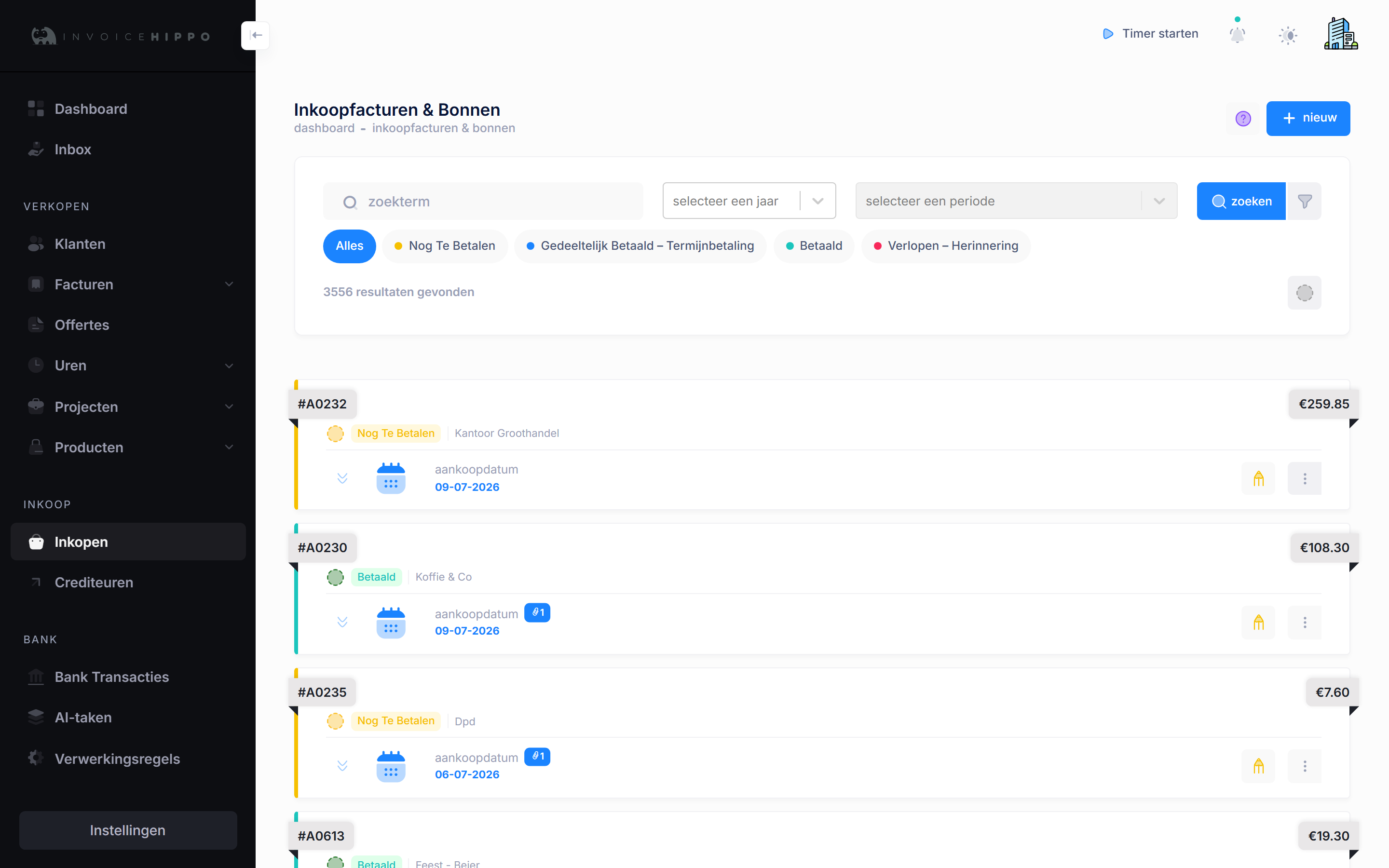Click the Timer starten play icon
The width and height of the screenshot is (1389, 868).
click(x=1108, y=34)
